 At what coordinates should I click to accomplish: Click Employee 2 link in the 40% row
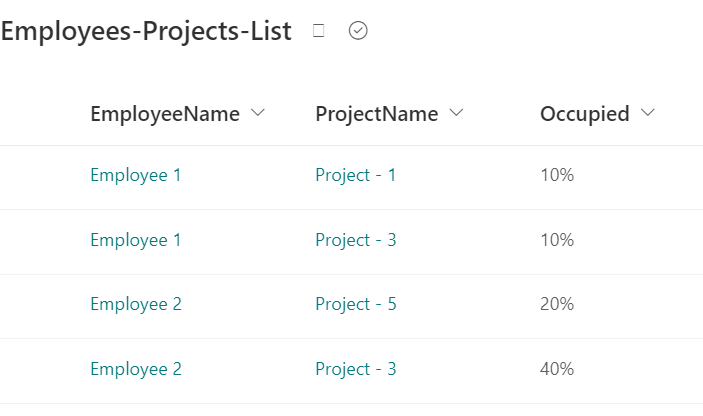coord(136,369)
